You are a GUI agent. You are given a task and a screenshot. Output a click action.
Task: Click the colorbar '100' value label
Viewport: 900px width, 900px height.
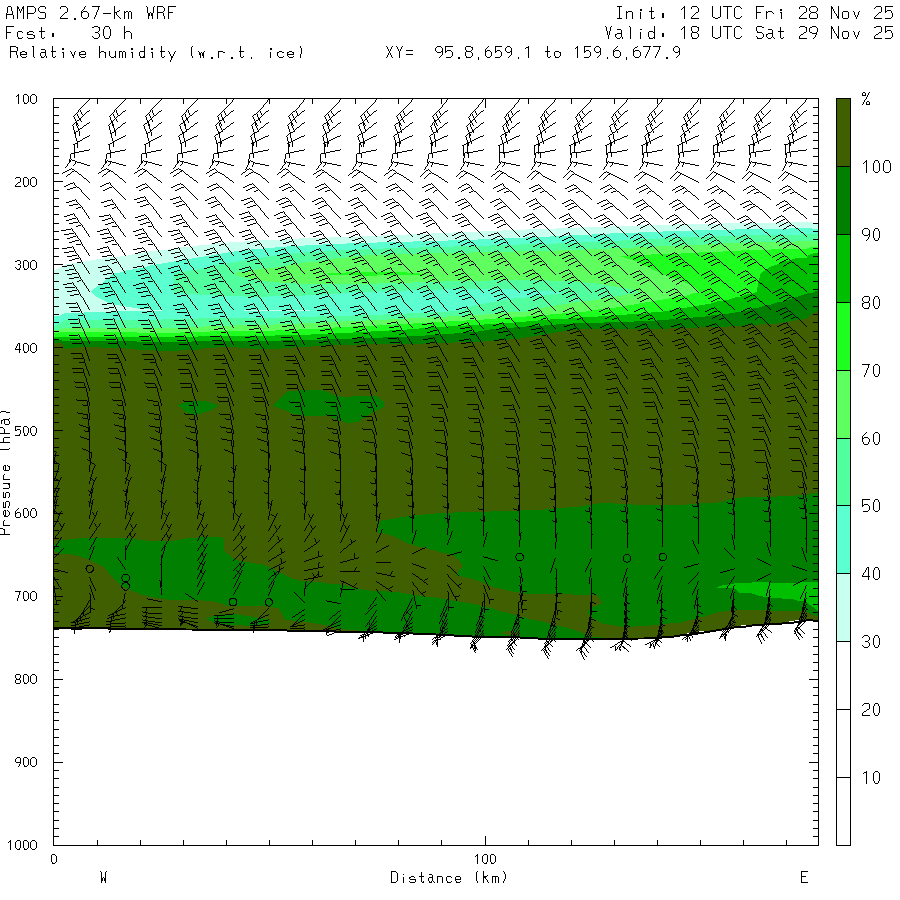click(876, 167)
